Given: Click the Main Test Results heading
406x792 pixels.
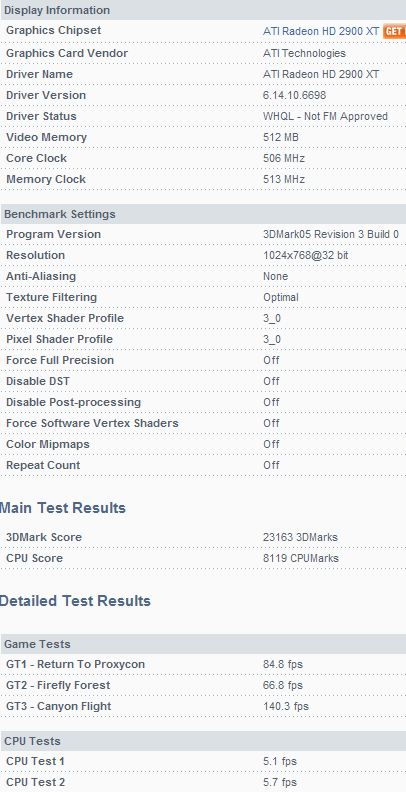Looking at the screenshot, I should pyautogui.click(x=63, y=508).
